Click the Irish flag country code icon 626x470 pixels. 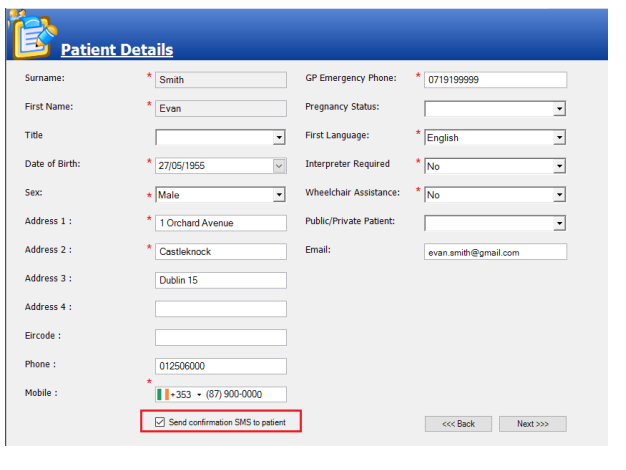[164, 394]
